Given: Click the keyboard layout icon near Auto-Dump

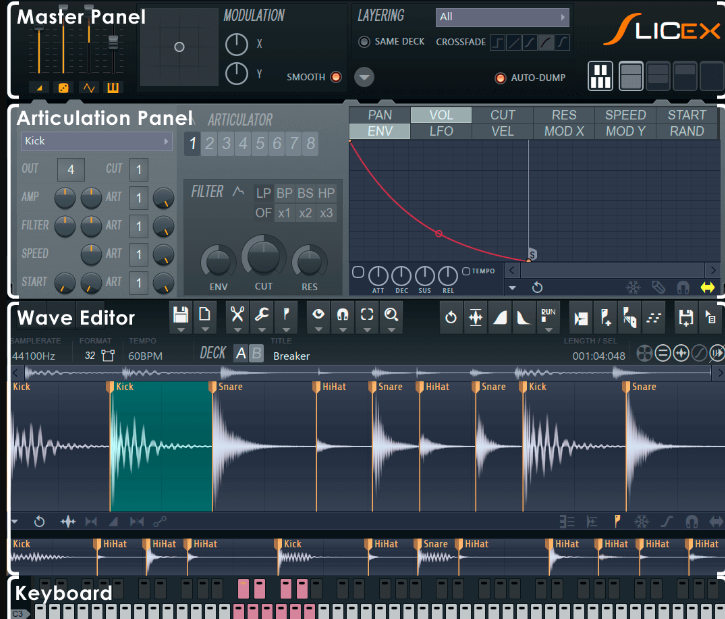Looking at the screenshot, I should pos(600,76).
